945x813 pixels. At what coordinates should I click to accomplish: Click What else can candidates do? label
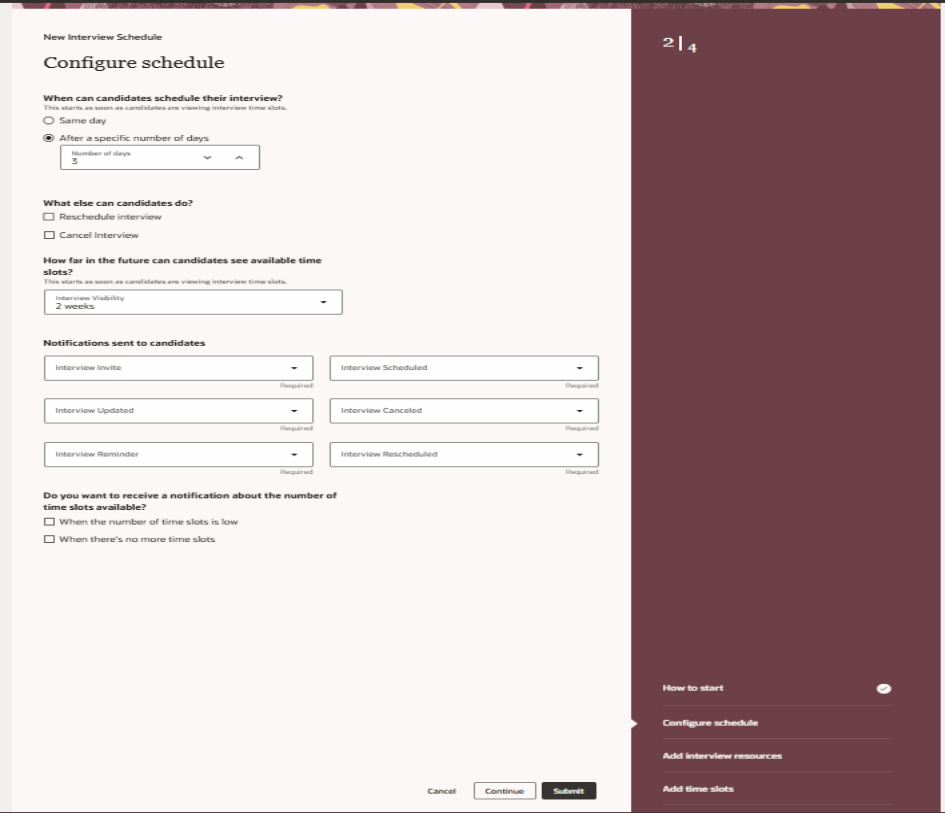(x=118, y=203)
